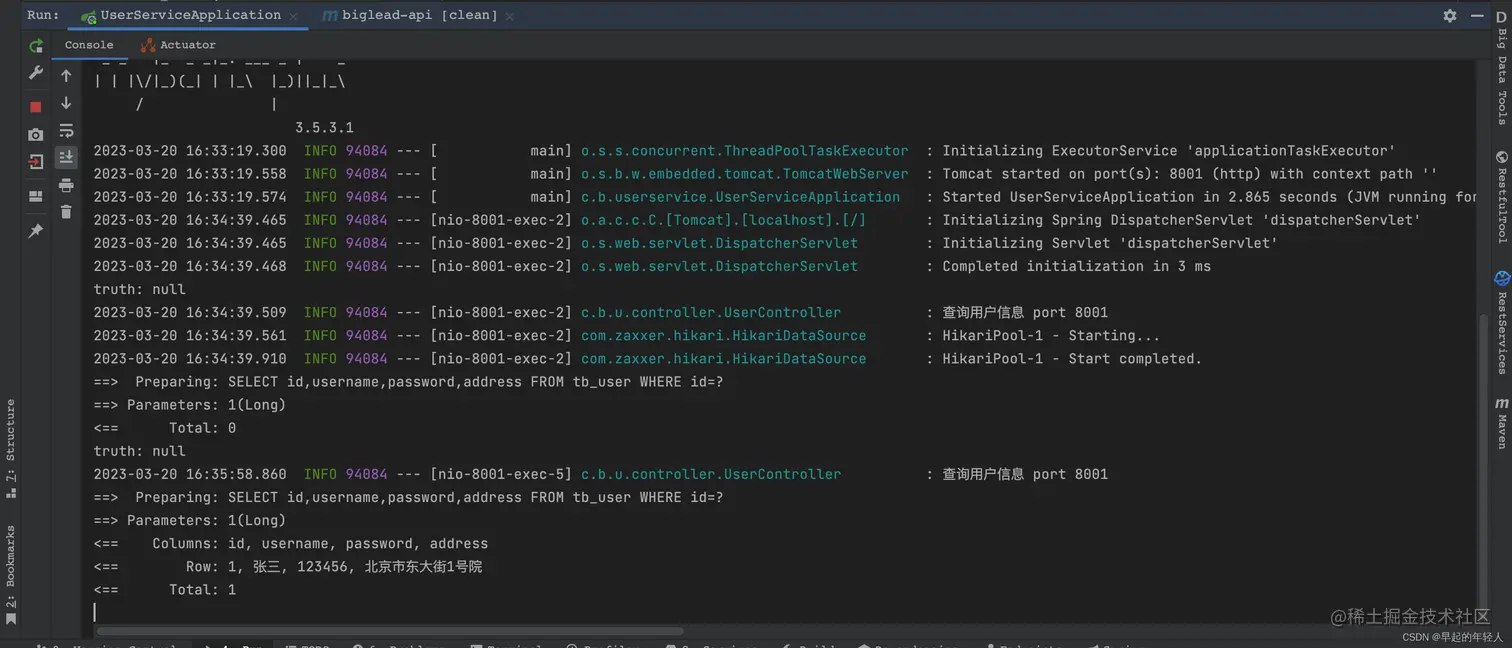Image resolution: width=1512 pixels, height=648 pixels.
Task: Click timestamp 2023-03-20 16:33:19.300
Action: pyautogui.click(x=190, y=151)
